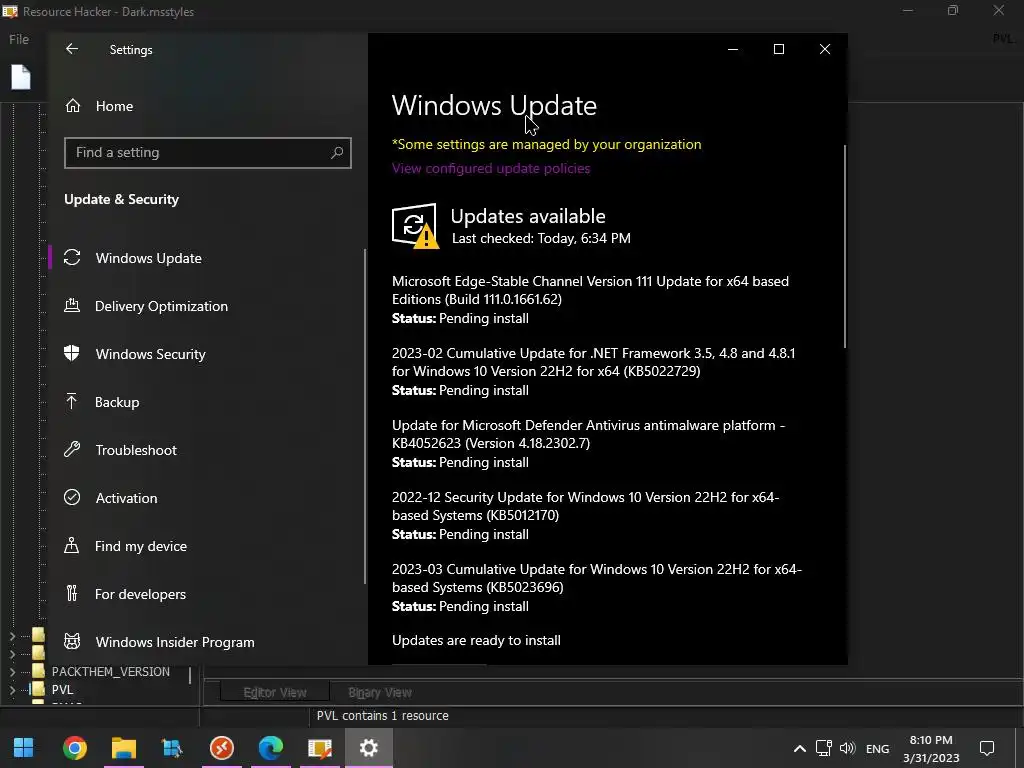Expand the PVL tree node

point(12,689)
